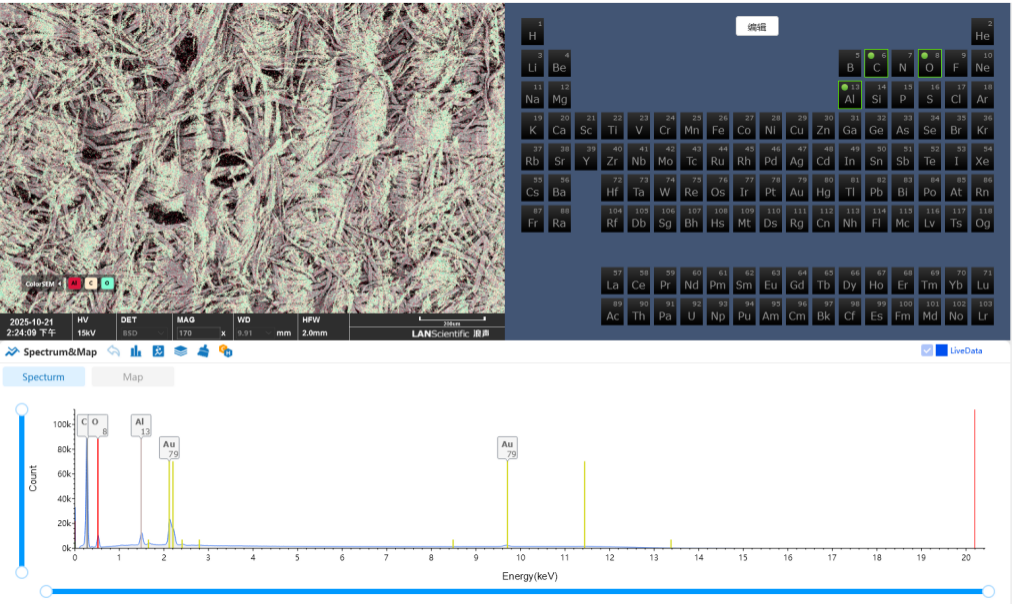This screenshot has width=1012, height=605.
Task: Select the Specturm tab
Action: [44, 377]
